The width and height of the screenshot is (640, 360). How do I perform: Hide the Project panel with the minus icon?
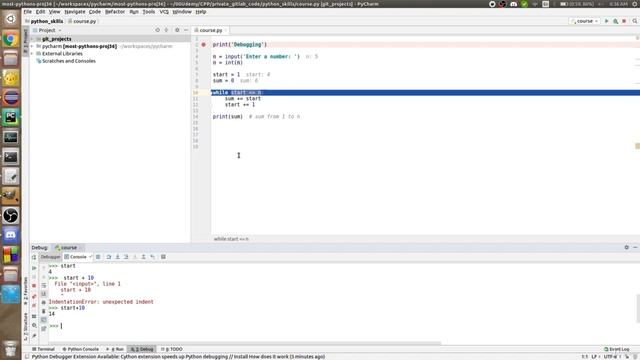pyautogui.click(x=186, y=30)
